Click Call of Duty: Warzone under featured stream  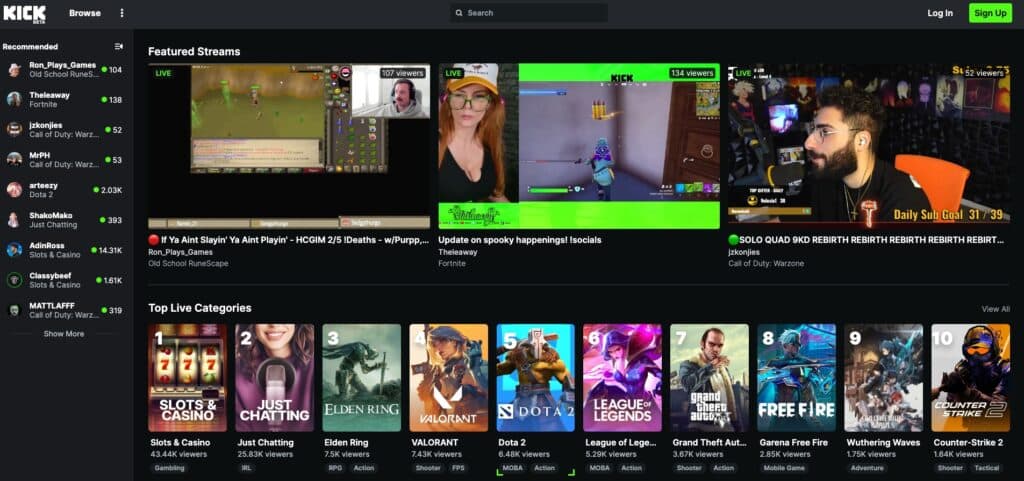click(766, 264)
